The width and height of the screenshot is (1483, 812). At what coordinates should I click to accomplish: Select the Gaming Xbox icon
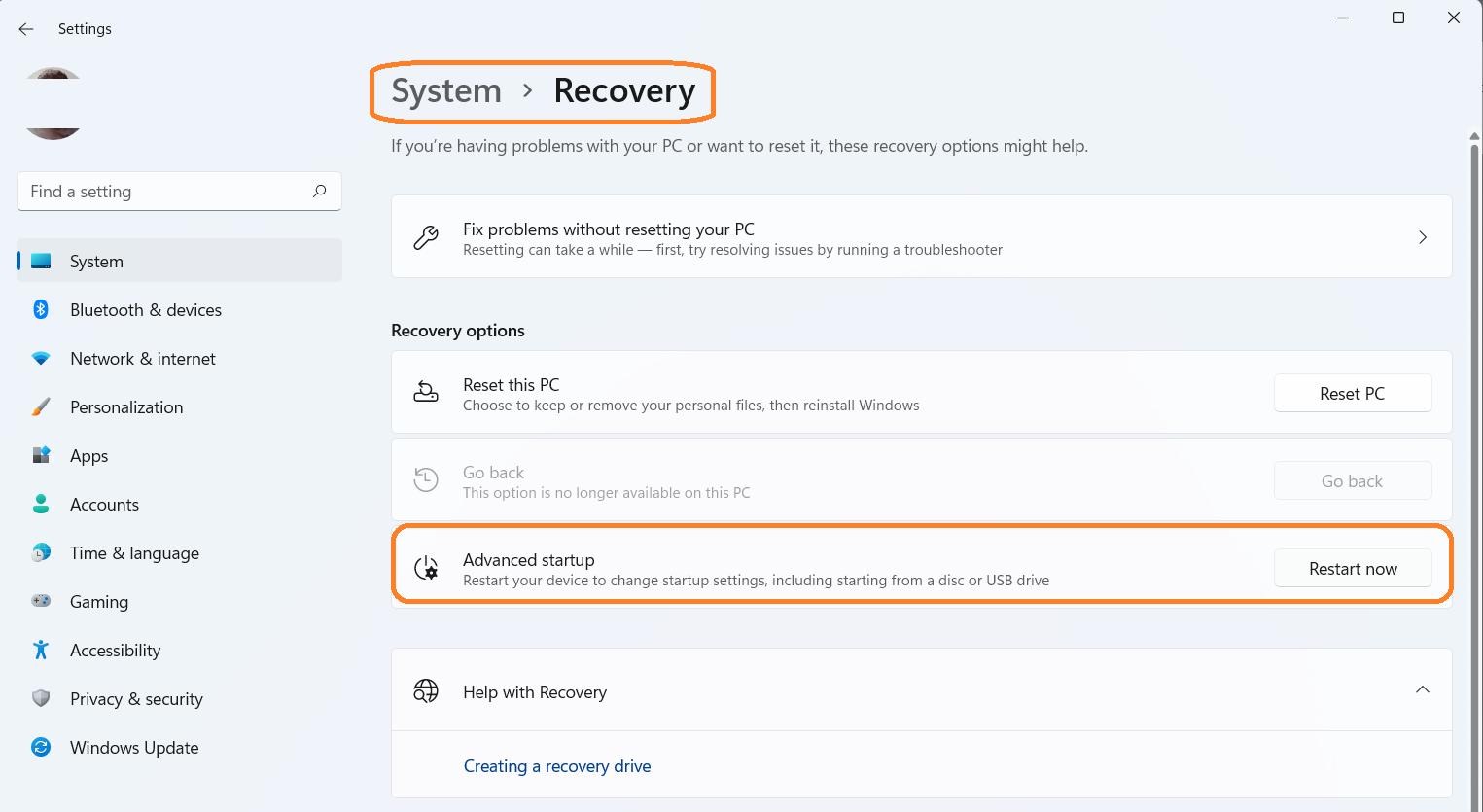pos(41,601)
